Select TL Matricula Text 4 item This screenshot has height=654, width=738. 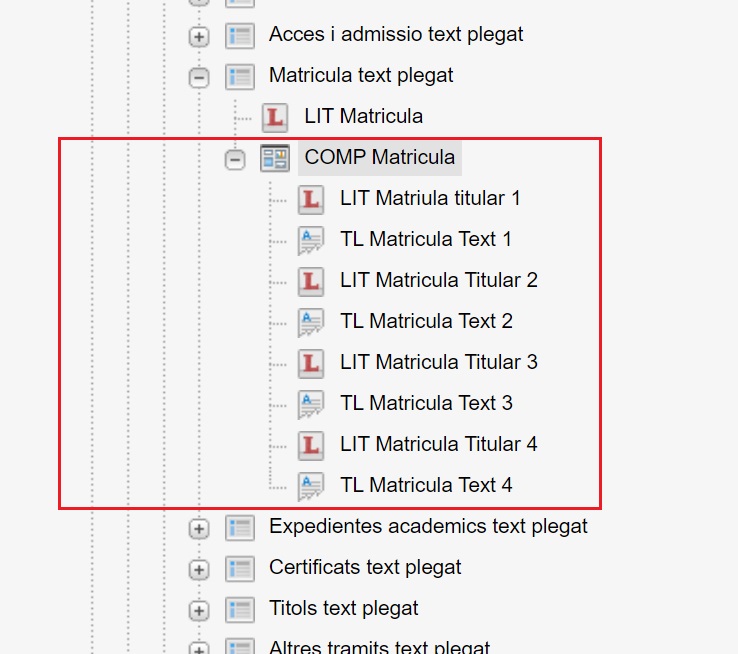(426, 485)
